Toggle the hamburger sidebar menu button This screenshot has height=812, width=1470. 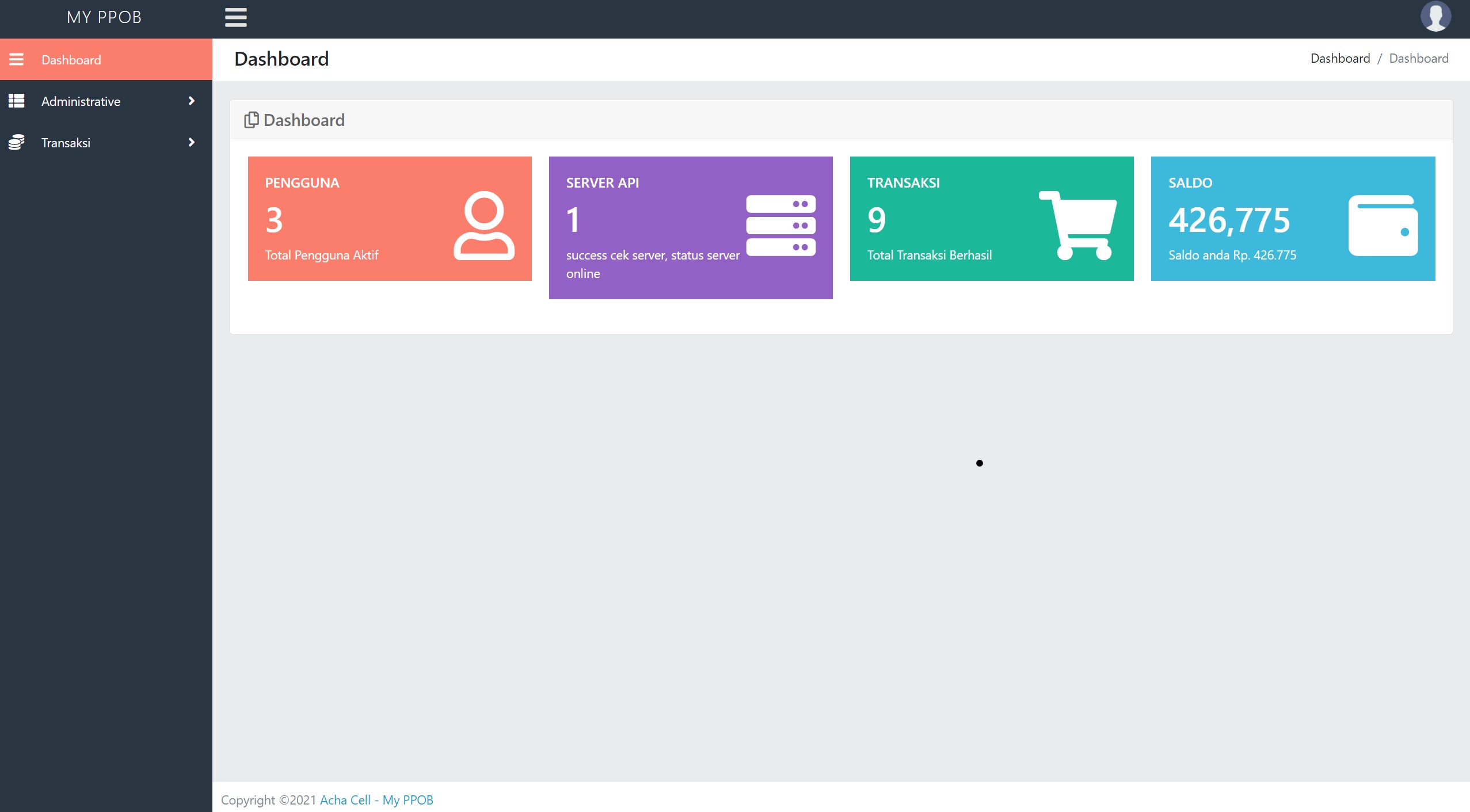click(235, 17)
